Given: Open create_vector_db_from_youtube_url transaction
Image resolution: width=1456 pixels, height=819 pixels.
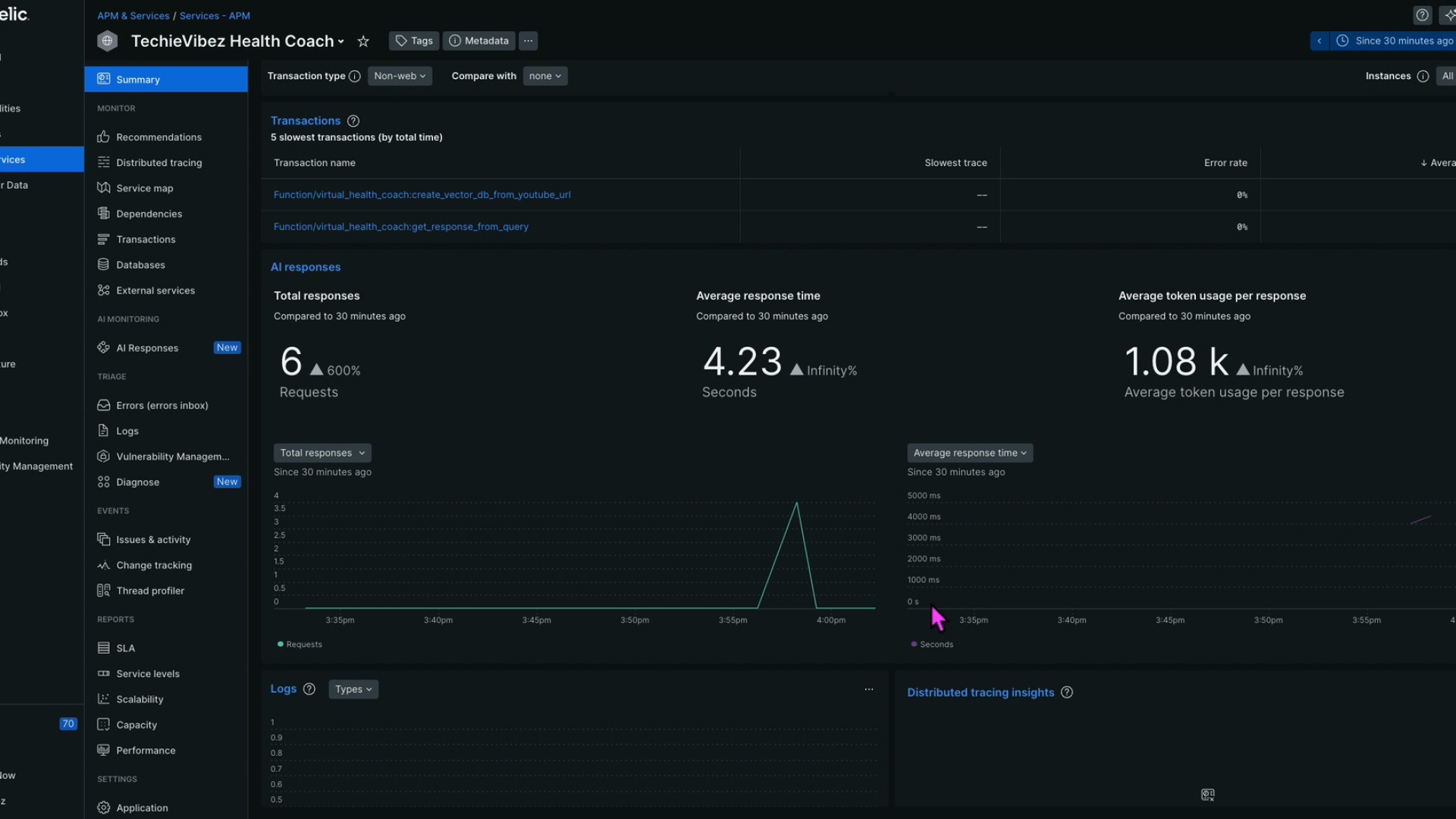Looking at the screenshot, I should pyautogui.click(x=422, y=195).
